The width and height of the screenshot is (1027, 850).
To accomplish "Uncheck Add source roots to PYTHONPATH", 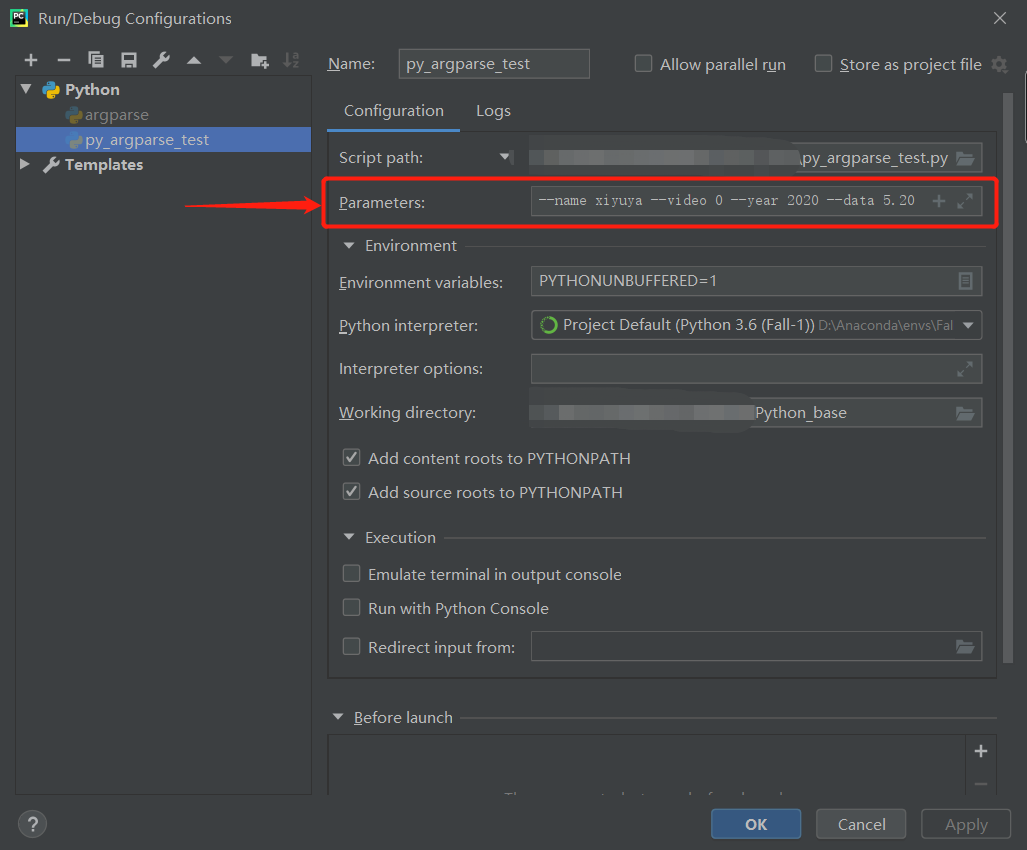I will tap(352, 492).
